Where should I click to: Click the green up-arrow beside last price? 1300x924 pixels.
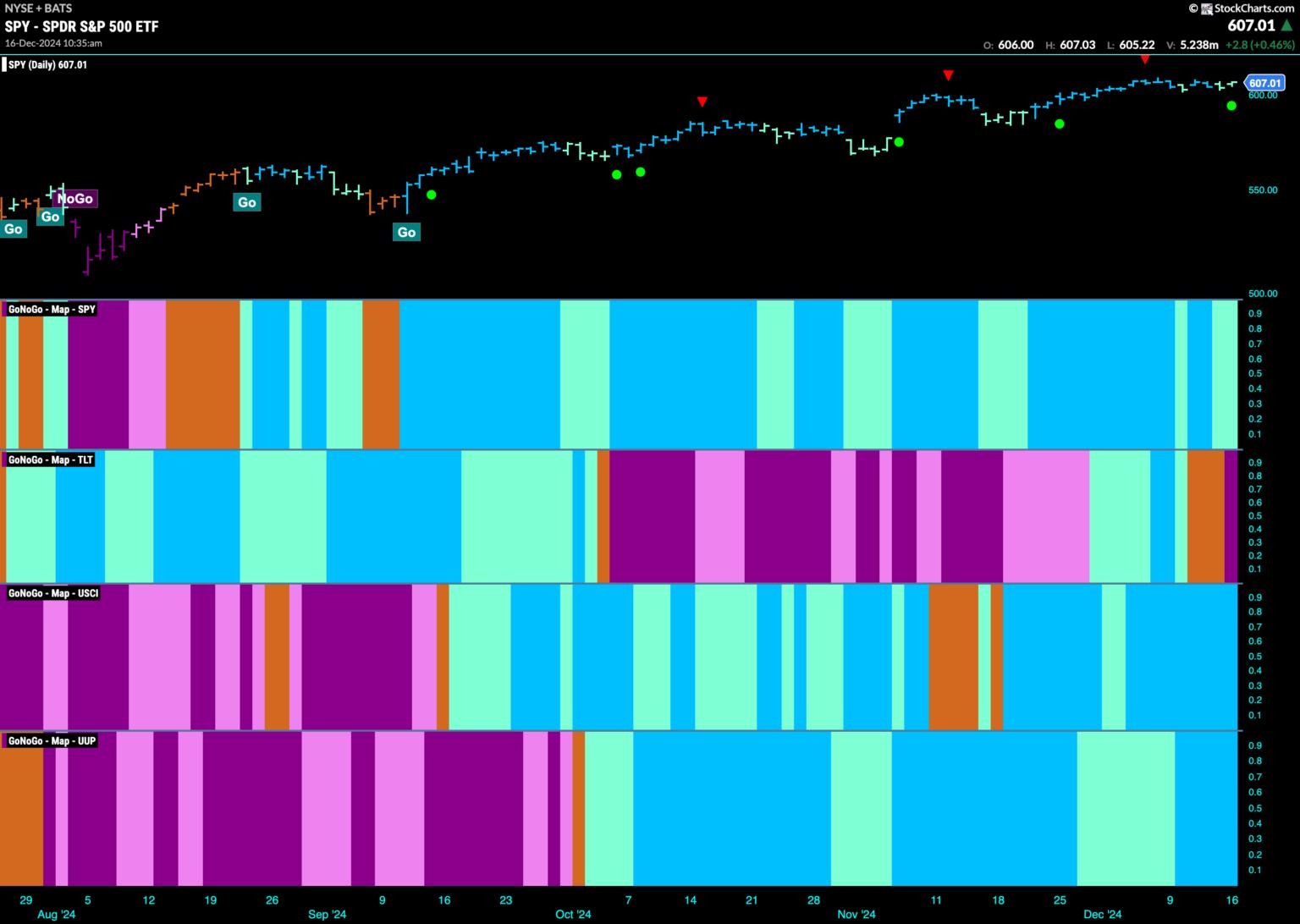(1287, 26)
